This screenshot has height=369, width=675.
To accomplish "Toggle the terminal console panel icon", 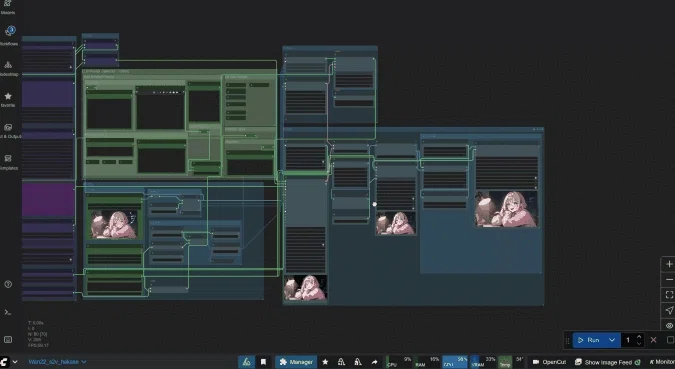I will [x=8, y=312].
